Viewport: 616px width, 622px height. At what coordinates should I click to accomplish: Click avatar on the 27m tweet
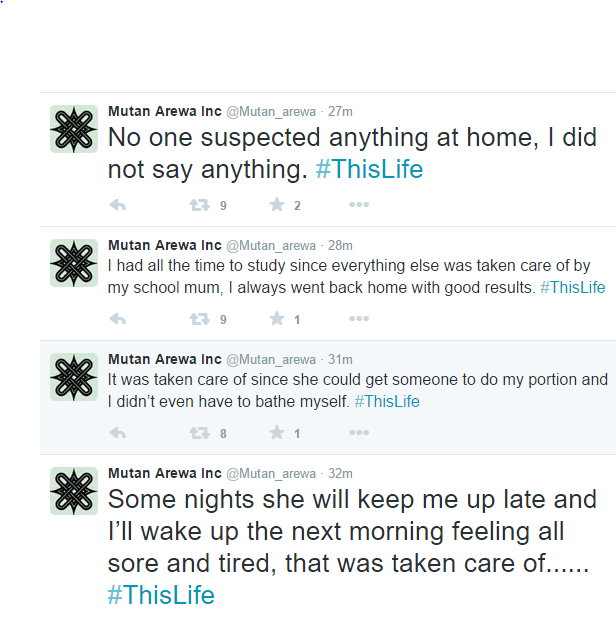click(x=74, y=128)
